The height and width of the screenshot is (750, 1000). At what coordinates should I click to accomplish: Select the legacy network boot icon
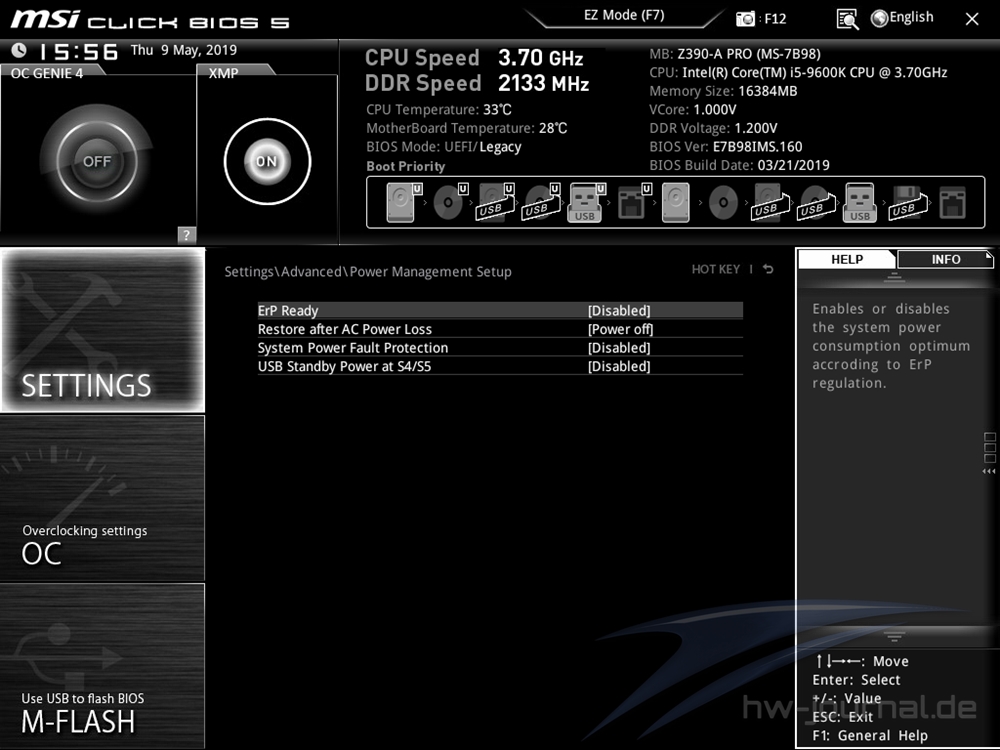953,203
